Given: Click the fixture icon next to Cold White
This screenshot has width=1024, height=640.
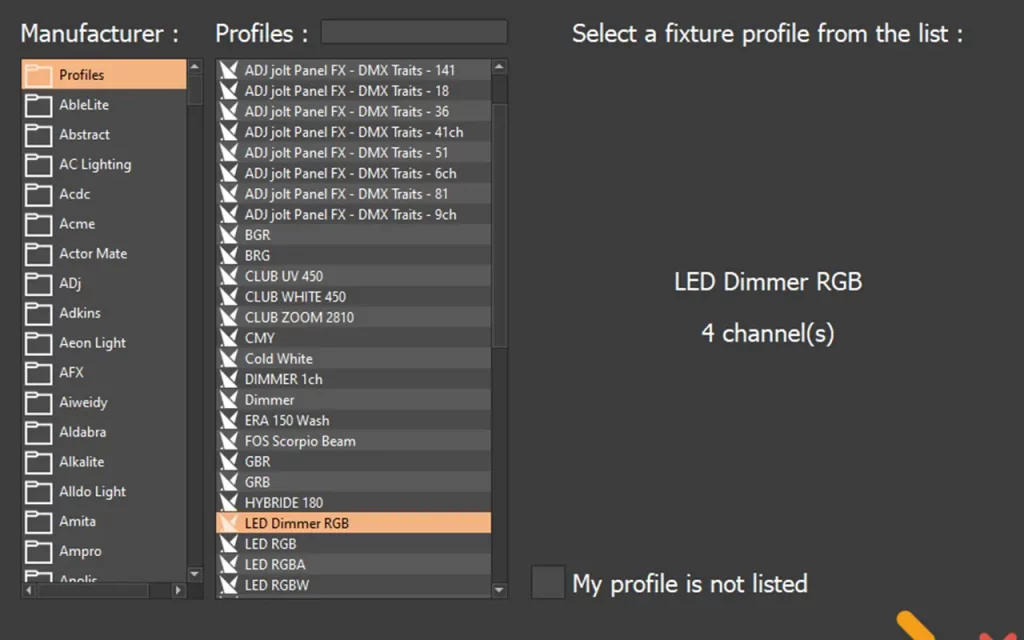Looking at the screenshot, I should pyautogui.click(x=229, y=359).
